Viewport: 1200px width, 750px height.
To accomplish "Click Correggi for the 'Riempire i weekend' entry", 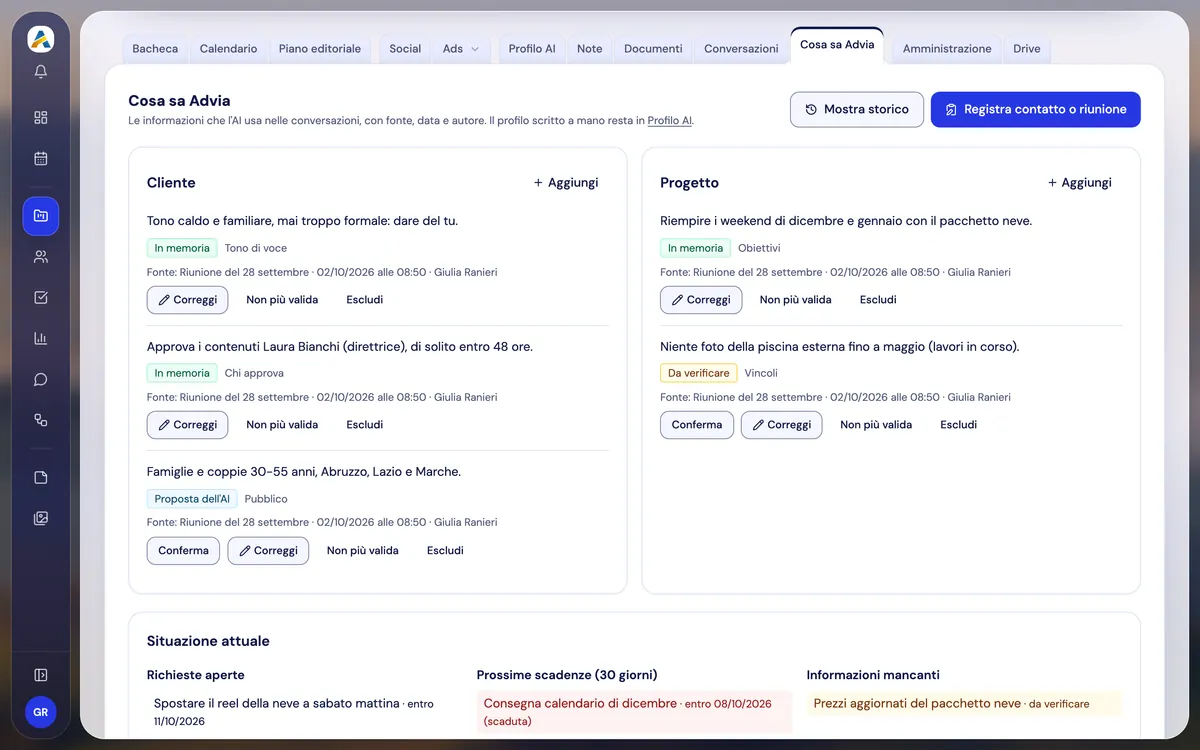I will [x=701, y=300].
